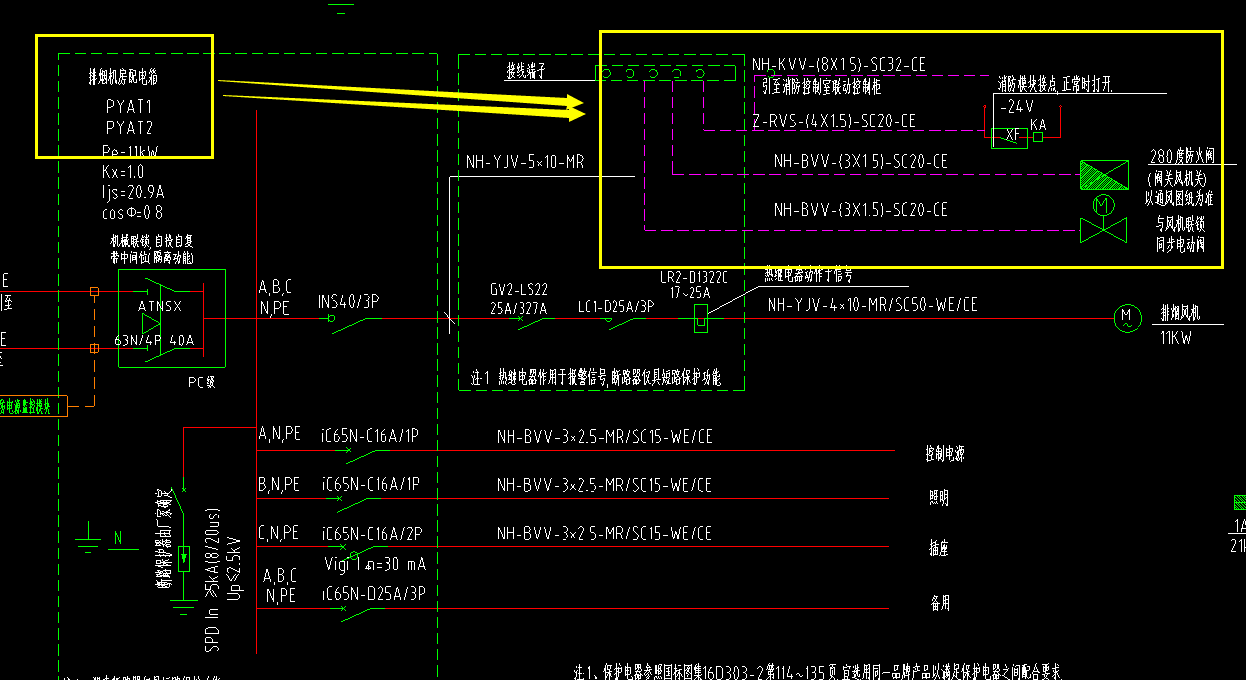Viewport: 1246px width, 680px height.
Task: Click the PC级 label below the switch
Action: [x=202, y=382]
